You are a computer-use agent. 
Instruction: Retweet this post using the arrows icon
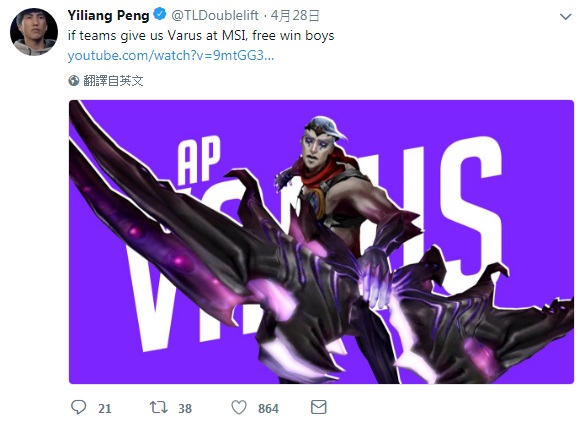tap(158, 407)
